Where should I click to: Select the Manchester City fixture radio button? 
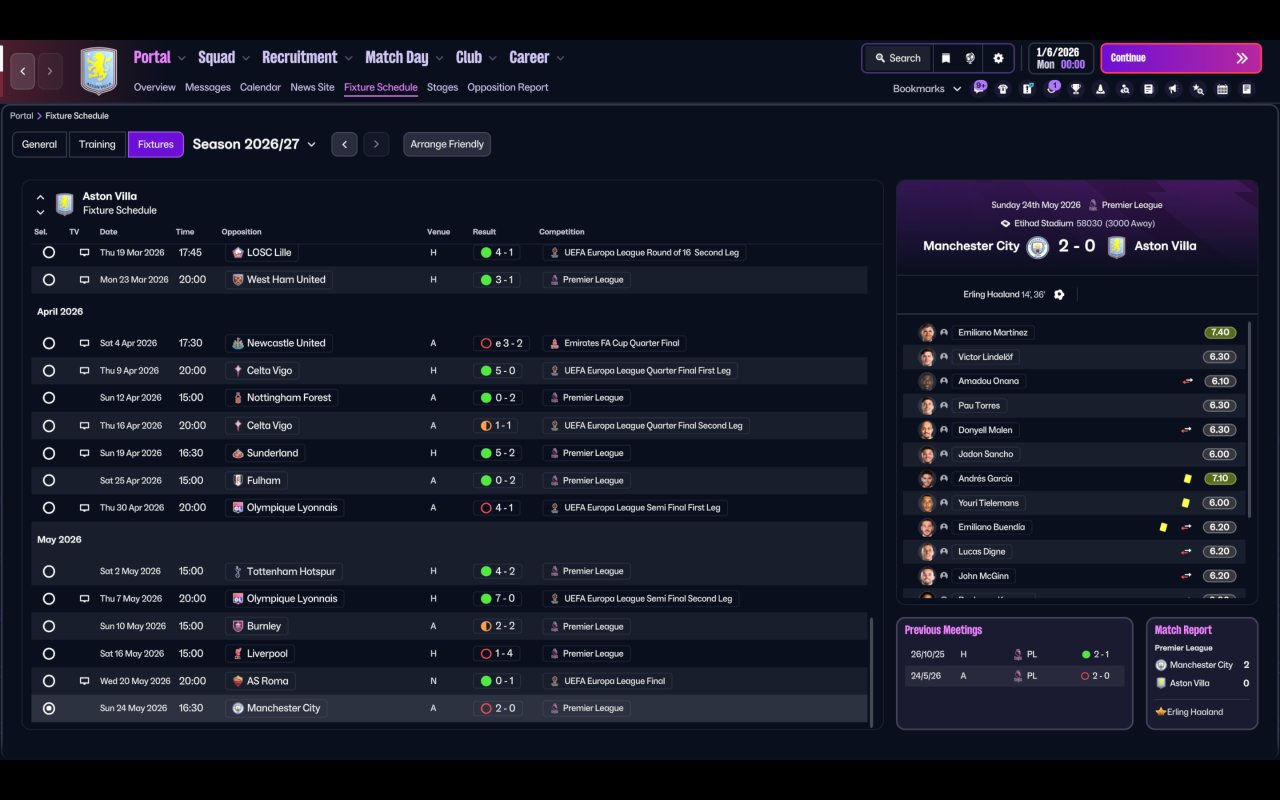click(49, 708)
